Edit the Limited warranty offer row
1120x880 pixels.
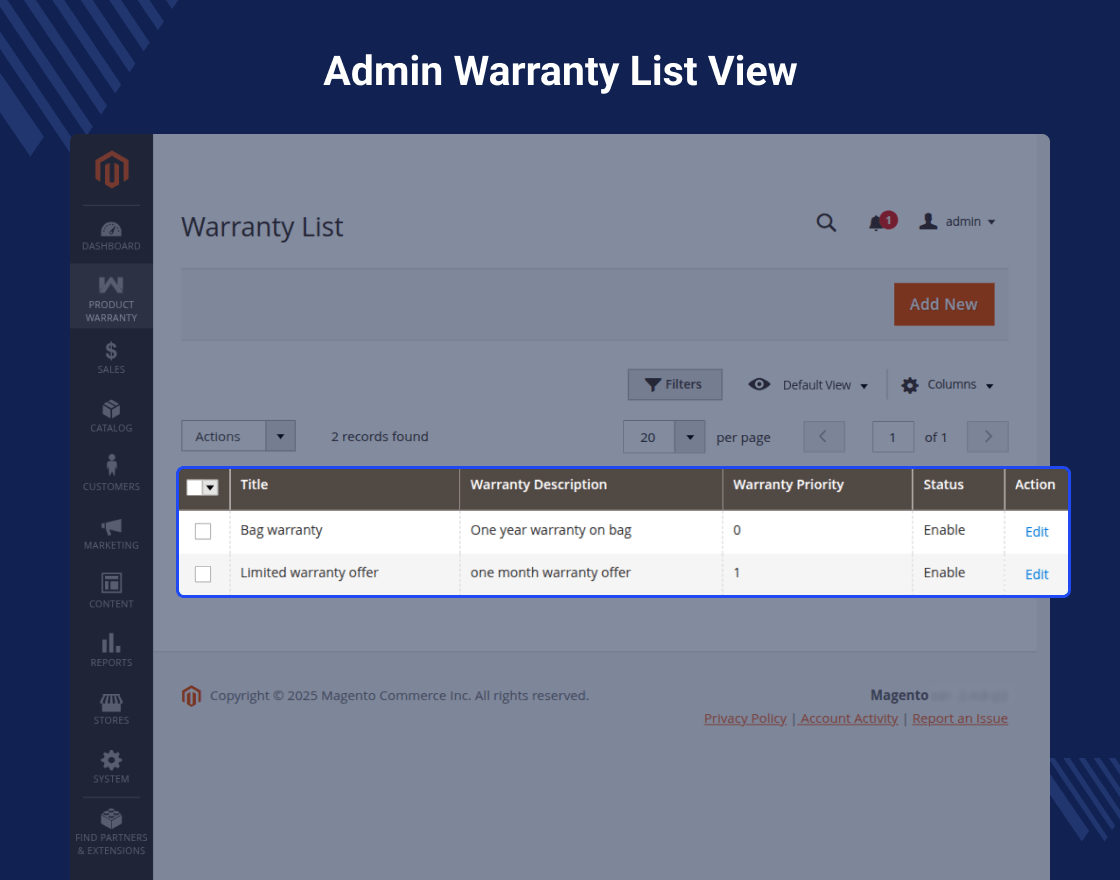pyautogui.click(x=1036, y=574)
